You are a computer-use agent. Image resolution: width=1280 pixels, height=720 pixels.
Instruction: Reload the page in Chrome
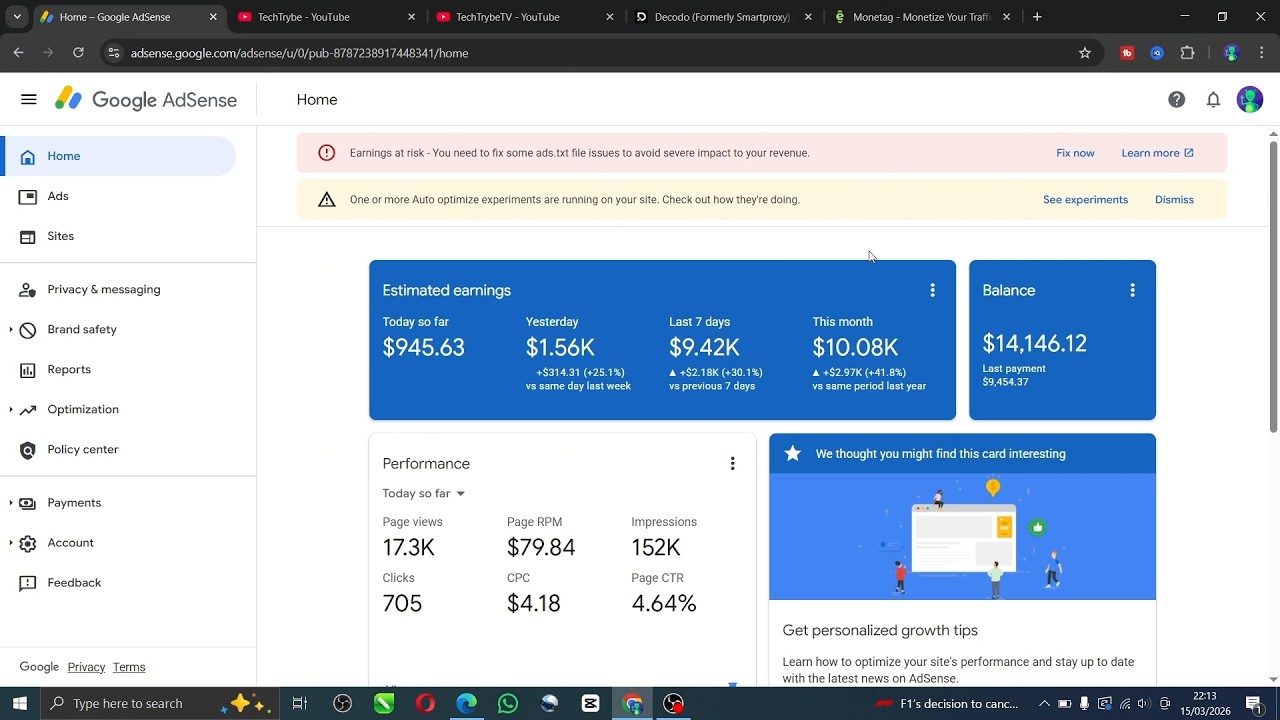78,53
